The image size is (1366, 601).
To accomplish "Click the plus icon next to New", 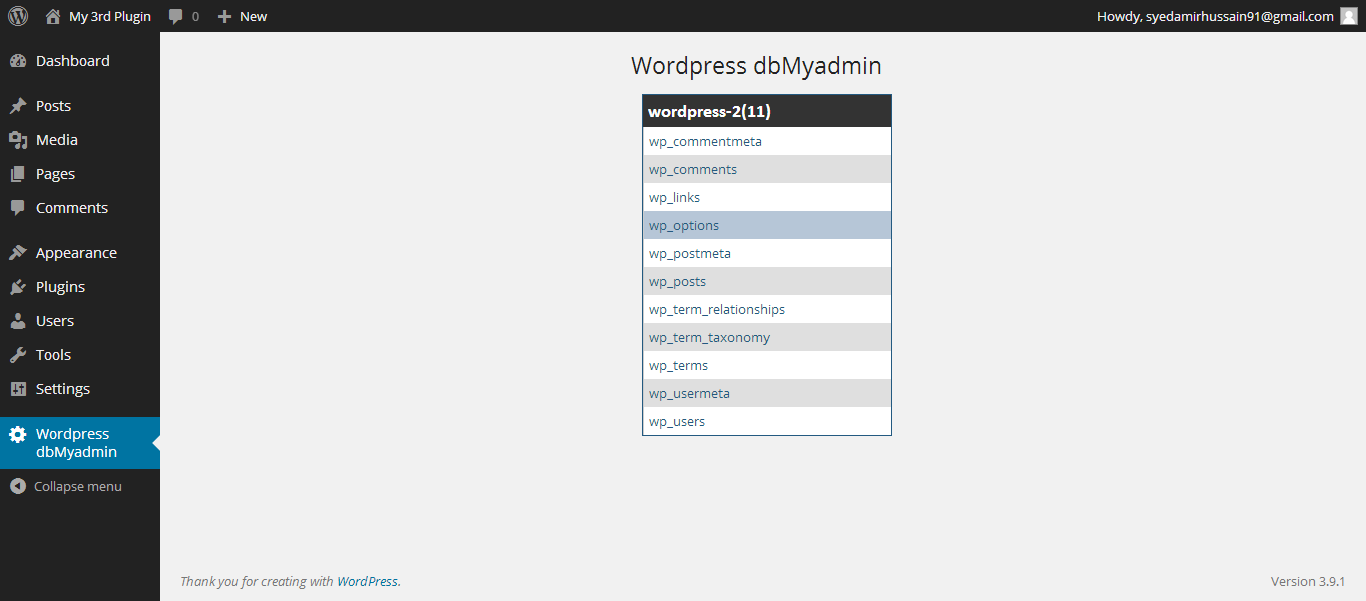I will click(224, 16).
